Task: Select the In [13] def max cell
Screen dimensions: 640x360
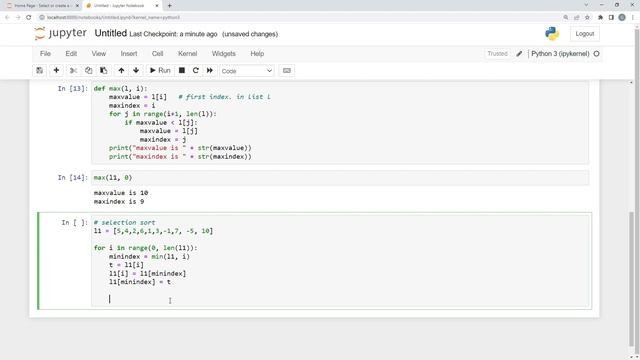Action: [340, 122]
